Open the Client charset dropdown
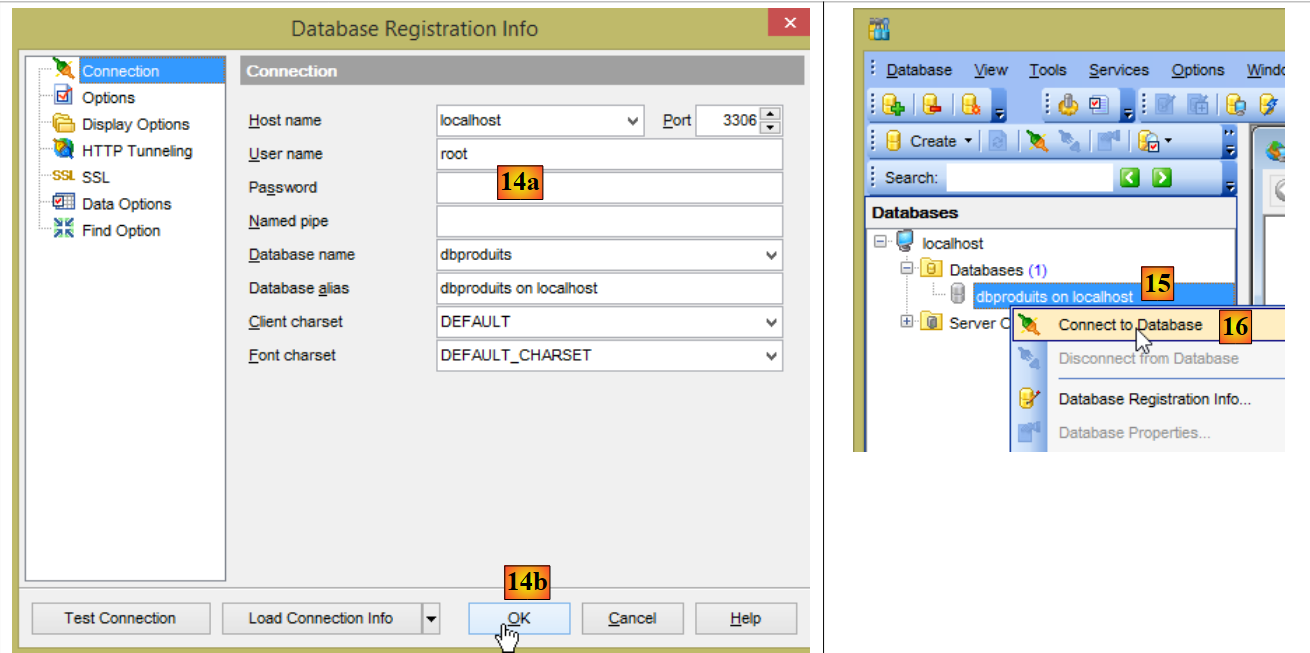 coord(771,322)
